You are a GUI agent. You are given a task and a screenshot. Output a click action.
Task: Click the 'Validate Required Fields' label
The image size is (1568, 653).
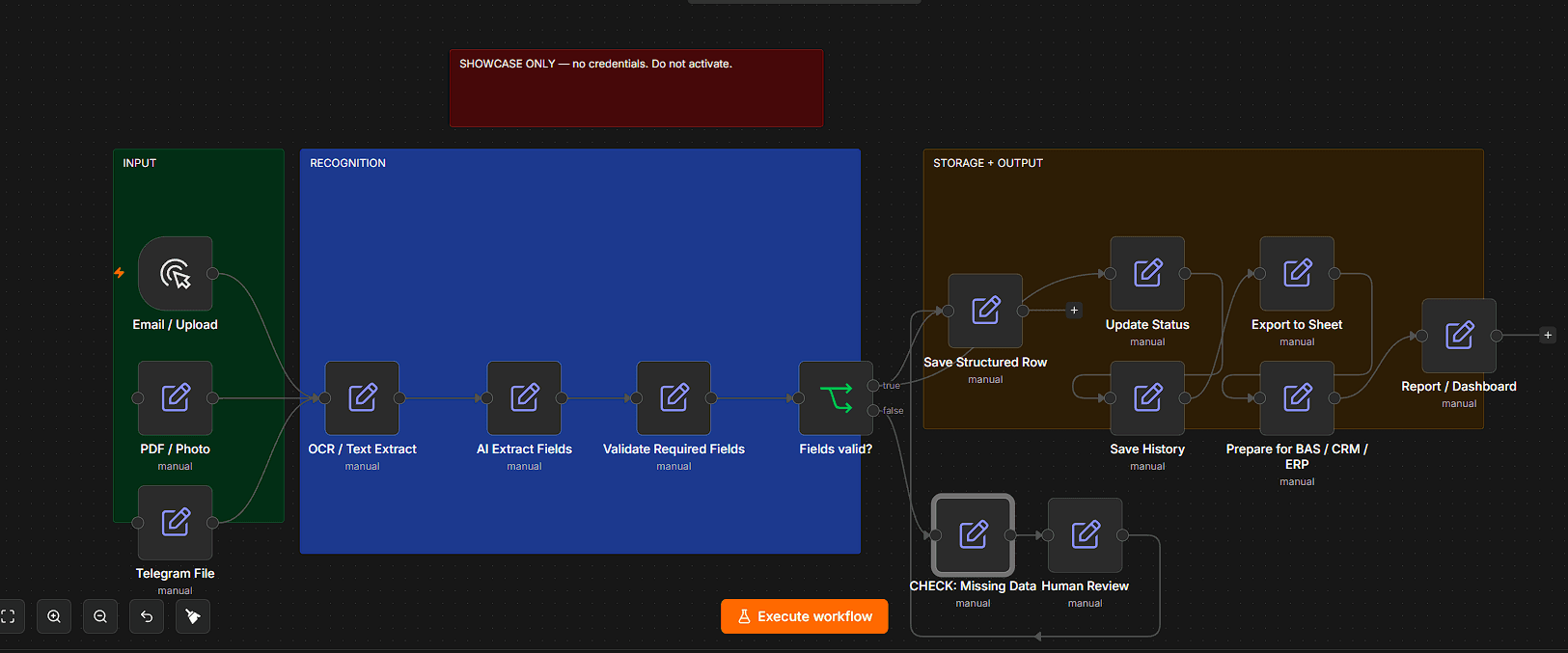coord(674,449)
